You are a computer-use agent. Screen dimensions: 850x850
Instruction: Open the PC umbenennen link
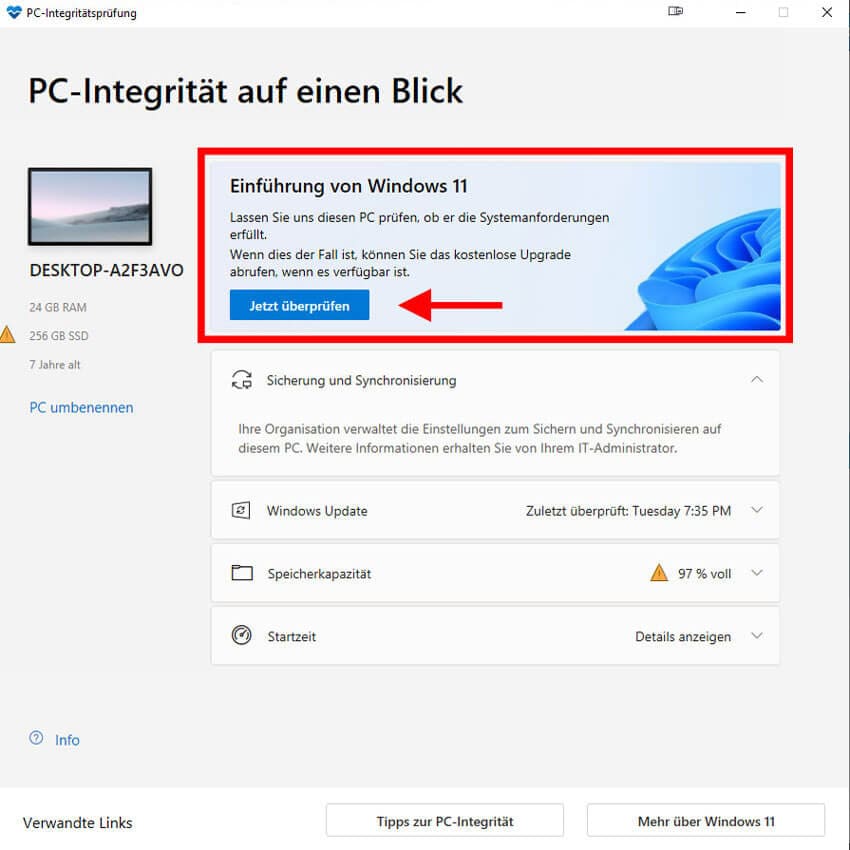click(x=81, y=408)
